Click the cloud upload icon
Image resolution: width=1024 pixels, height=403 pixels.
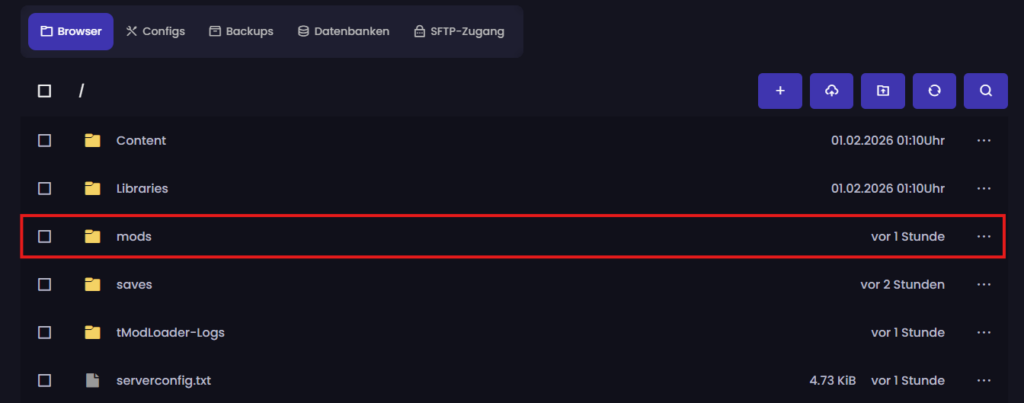point(831,91)
